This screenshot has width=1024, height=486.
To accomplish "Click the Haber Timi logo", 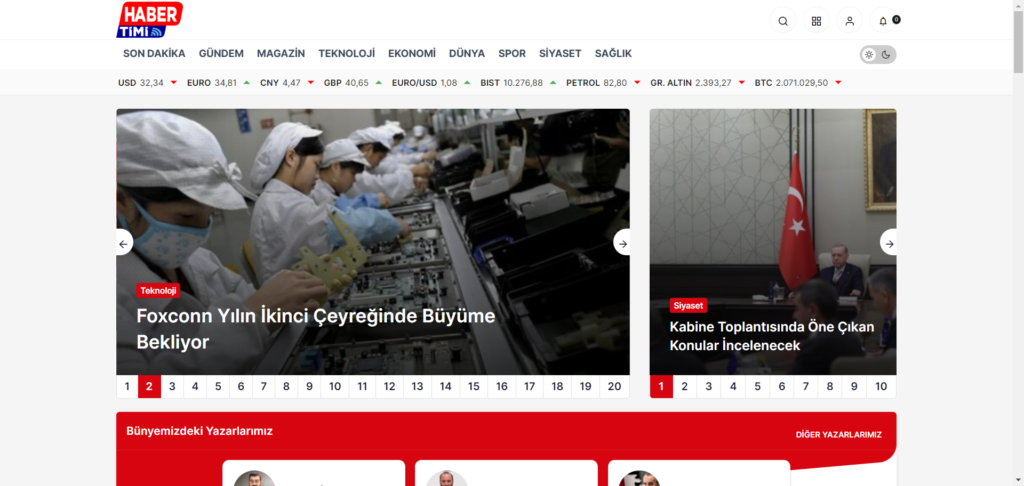I will coord(150,20).
